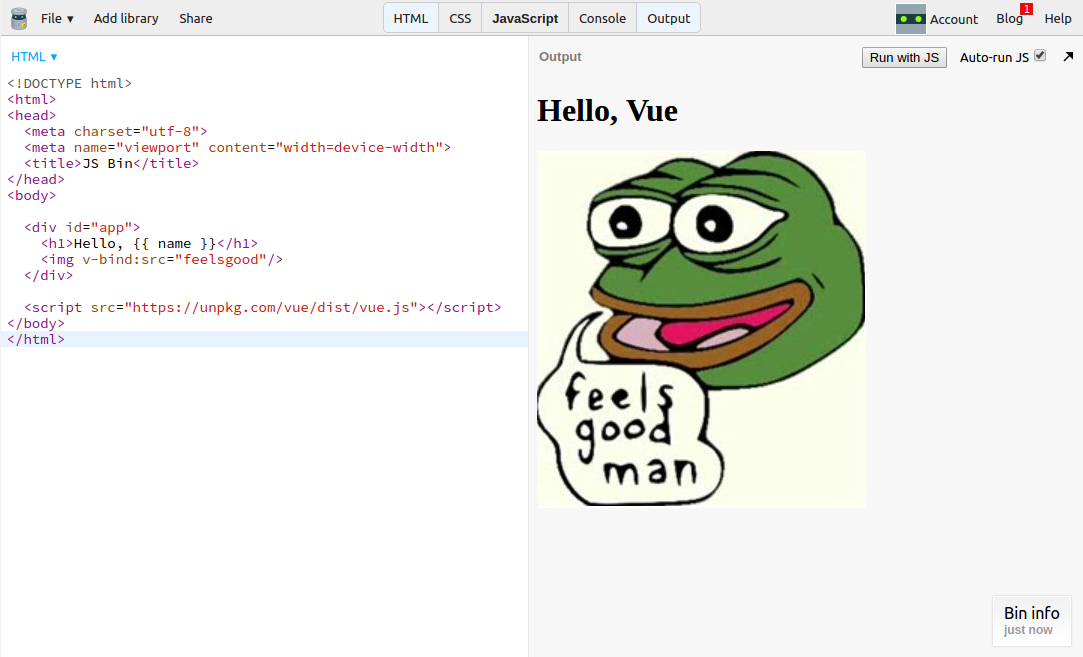
Task: Open the Console panel tab
Action: click(x=602, y=18)
